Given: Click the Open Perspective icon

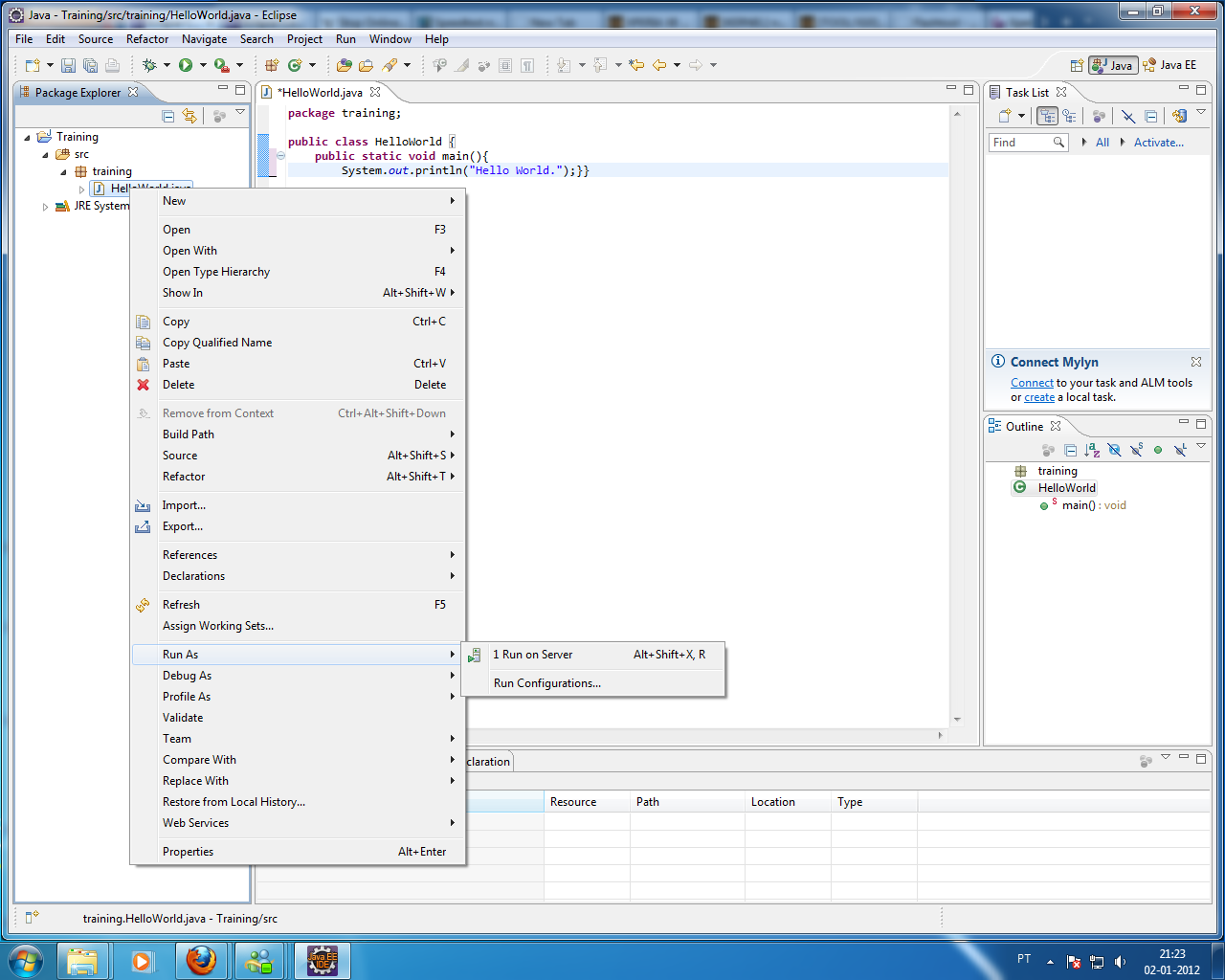Looking at the screenshot, I should click(1077, 65).
